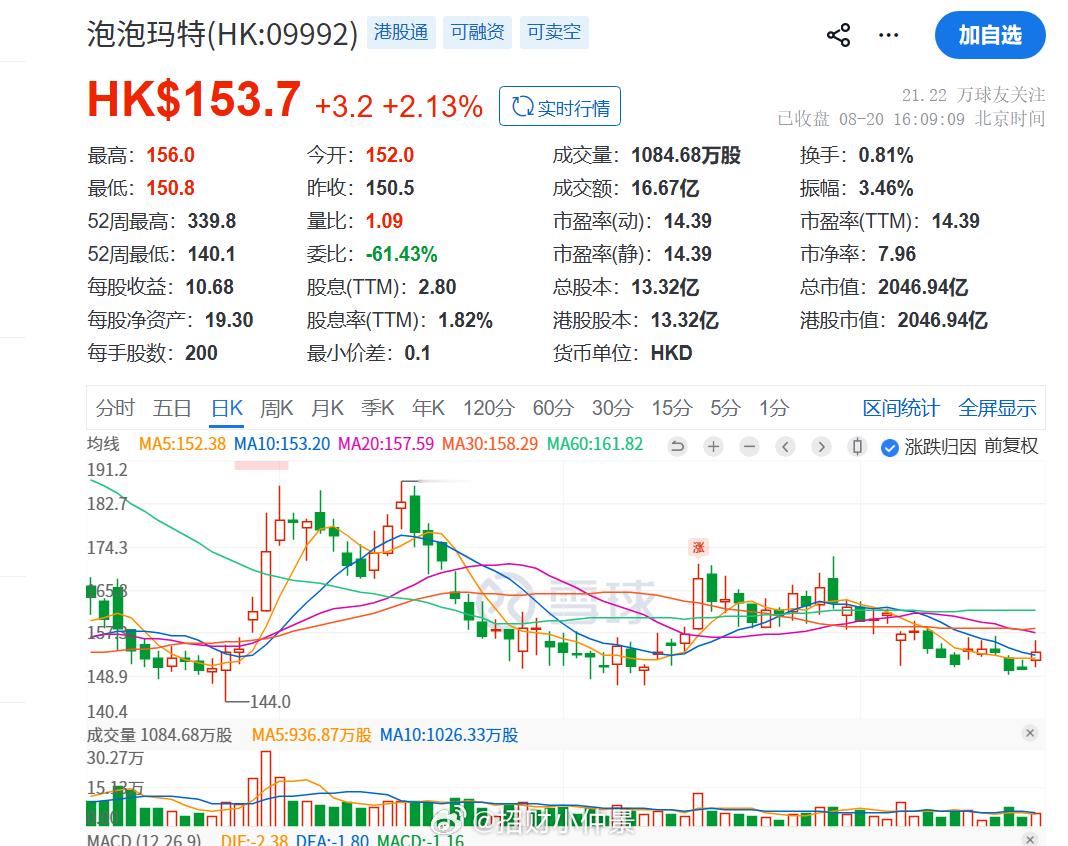This screenshot has height=846, width=1068.
Task: Click the MA20:157.59 legend value
Action: pyautogui.click(x=386, y=444)
